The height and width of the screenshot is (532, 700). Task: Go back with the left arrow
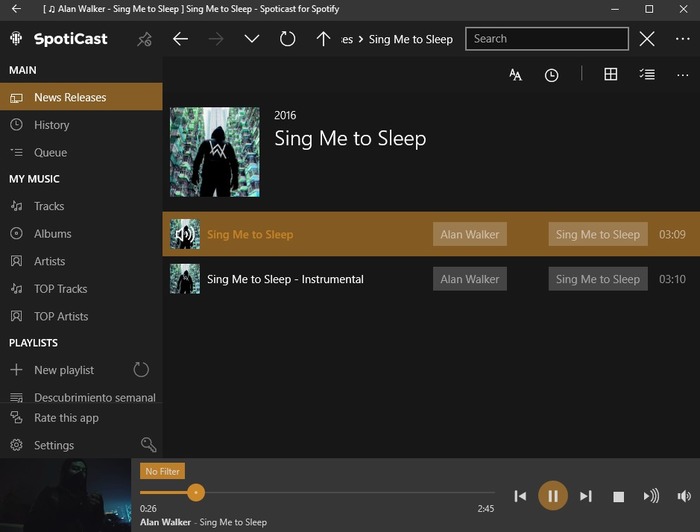click(x=180, y=39)
